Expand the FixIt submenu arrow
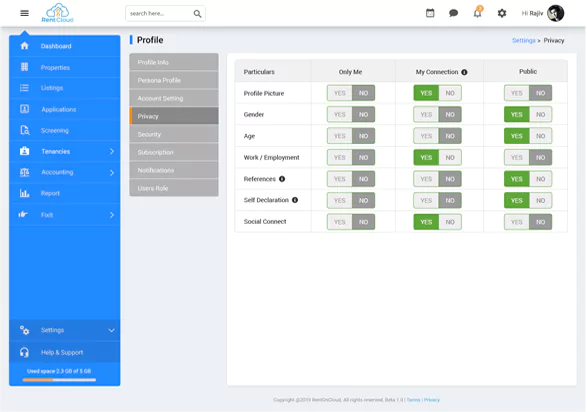Image resolution: width=587 pixels, height=412 pixels. (x=112, y=215)
